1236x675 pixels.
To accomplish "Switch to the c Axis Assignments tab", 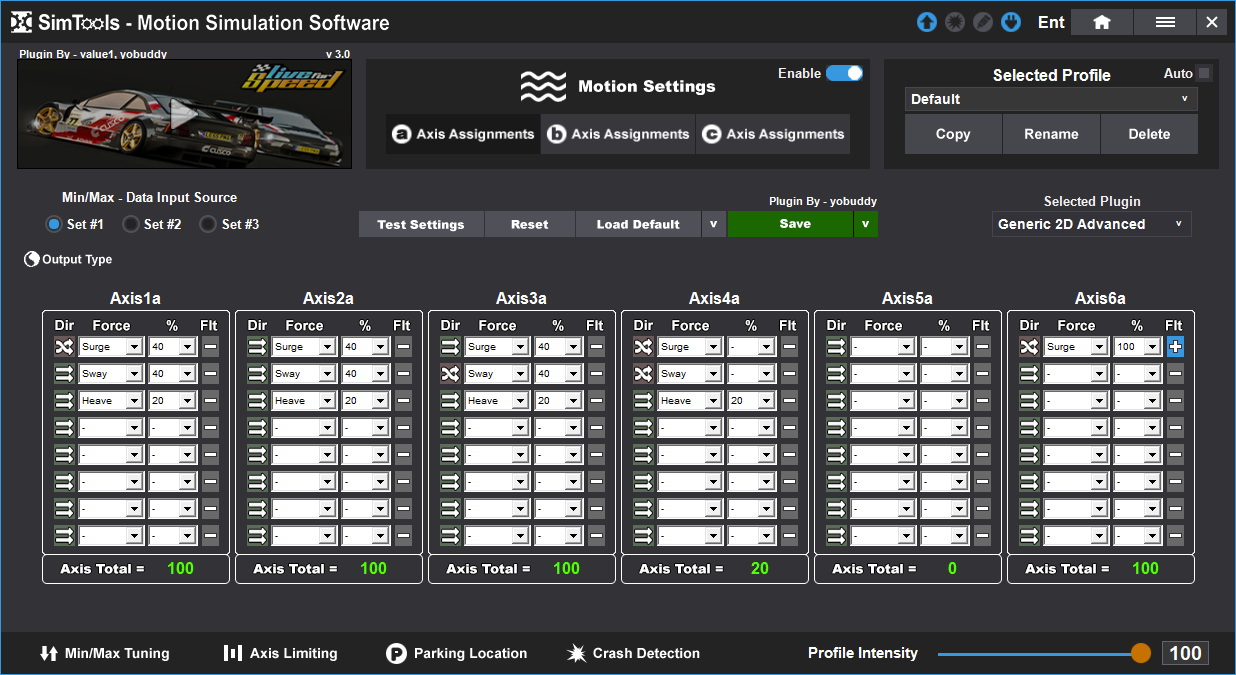I will [x=773, y=134].
